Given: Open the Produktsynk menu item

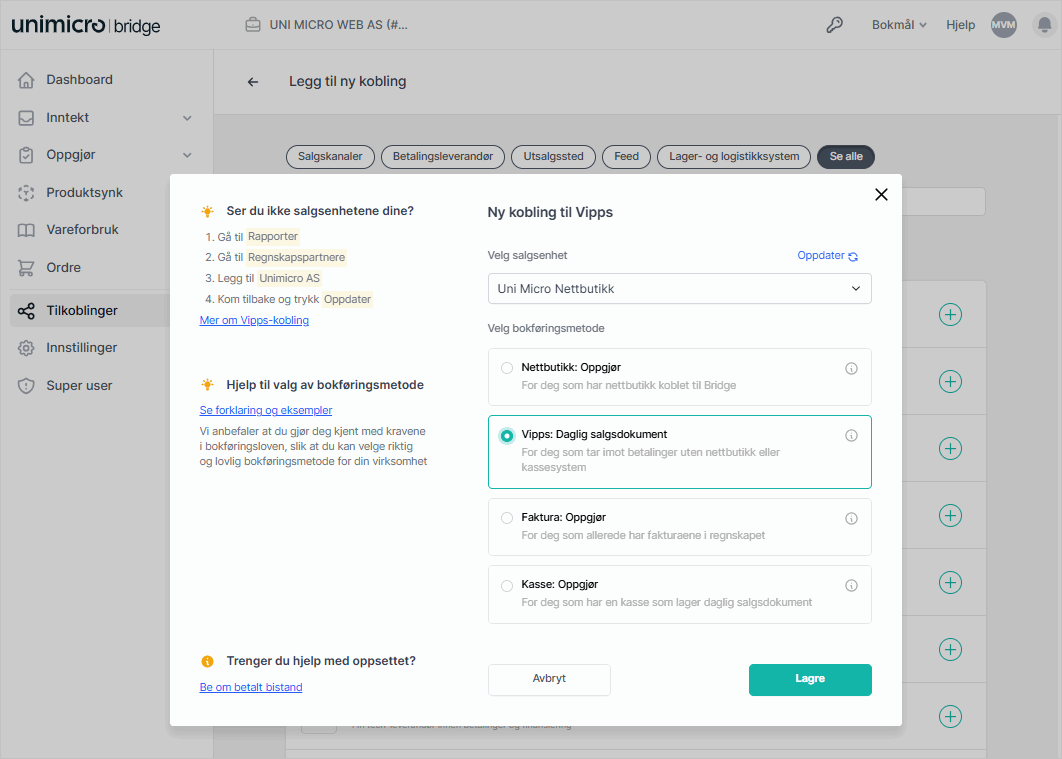Looking at the screenshot, I should (x=85, y=193).
